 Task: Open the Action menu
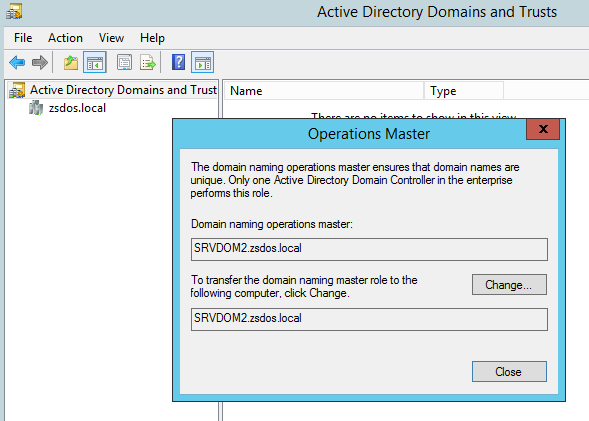[x=65, y=38]
